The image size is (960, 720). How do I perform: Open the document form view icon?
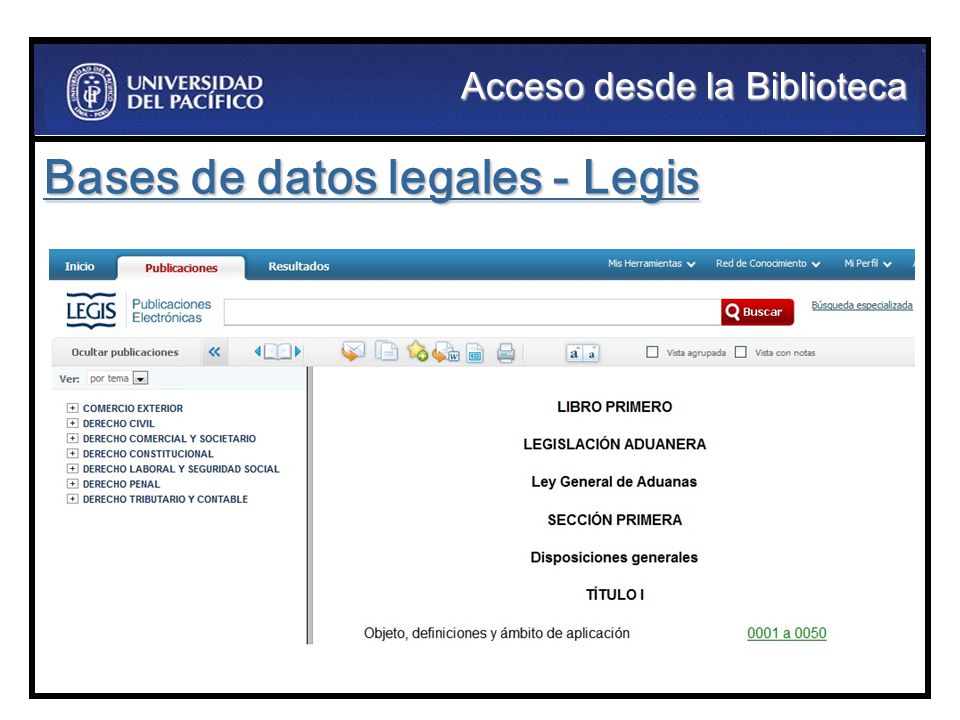point(475,353)
